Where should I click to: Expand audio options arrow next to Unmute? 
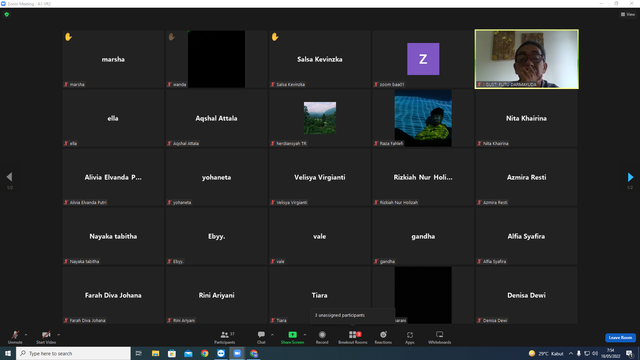point(26,335)
